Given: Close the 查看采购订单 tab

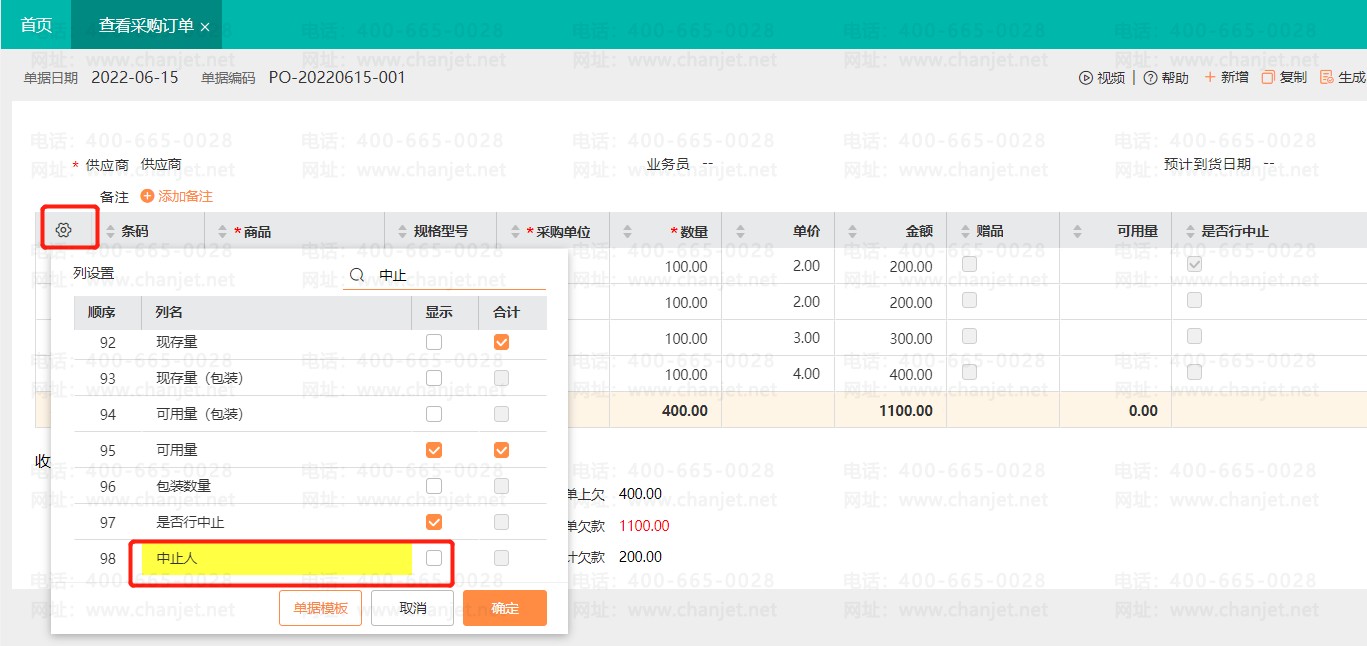Looking at the screenshot, I should 205,27.
